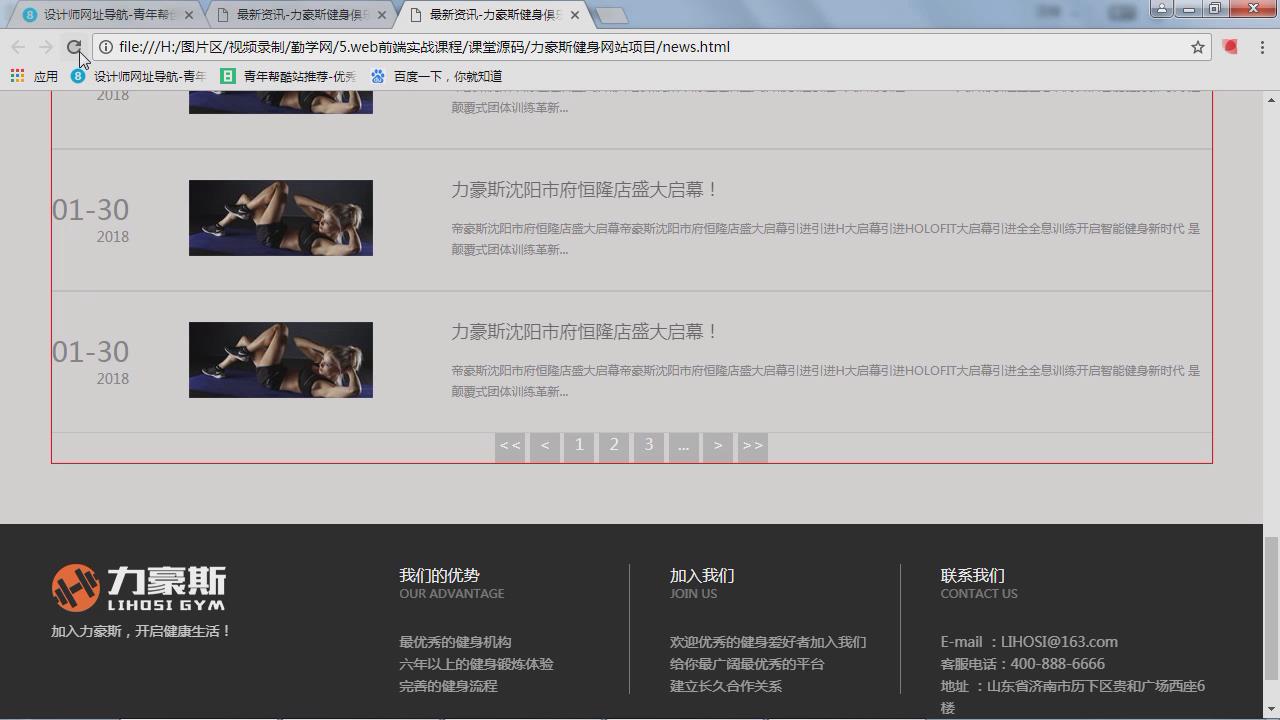Open the 青年帮酷站推荐 bookmark
The width and height of the screenshot is (1280, 720).
point(288,76)
